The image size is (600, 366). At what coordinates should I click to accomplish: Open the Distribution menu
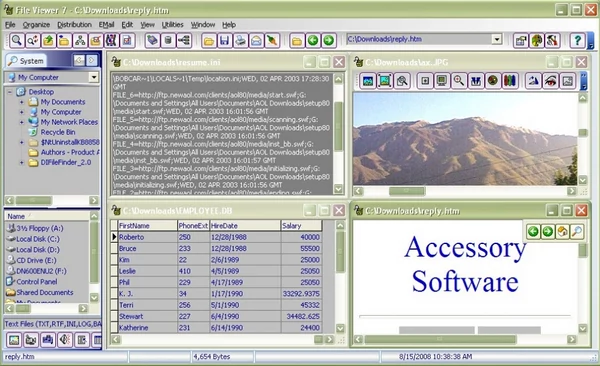coord(74,25)
